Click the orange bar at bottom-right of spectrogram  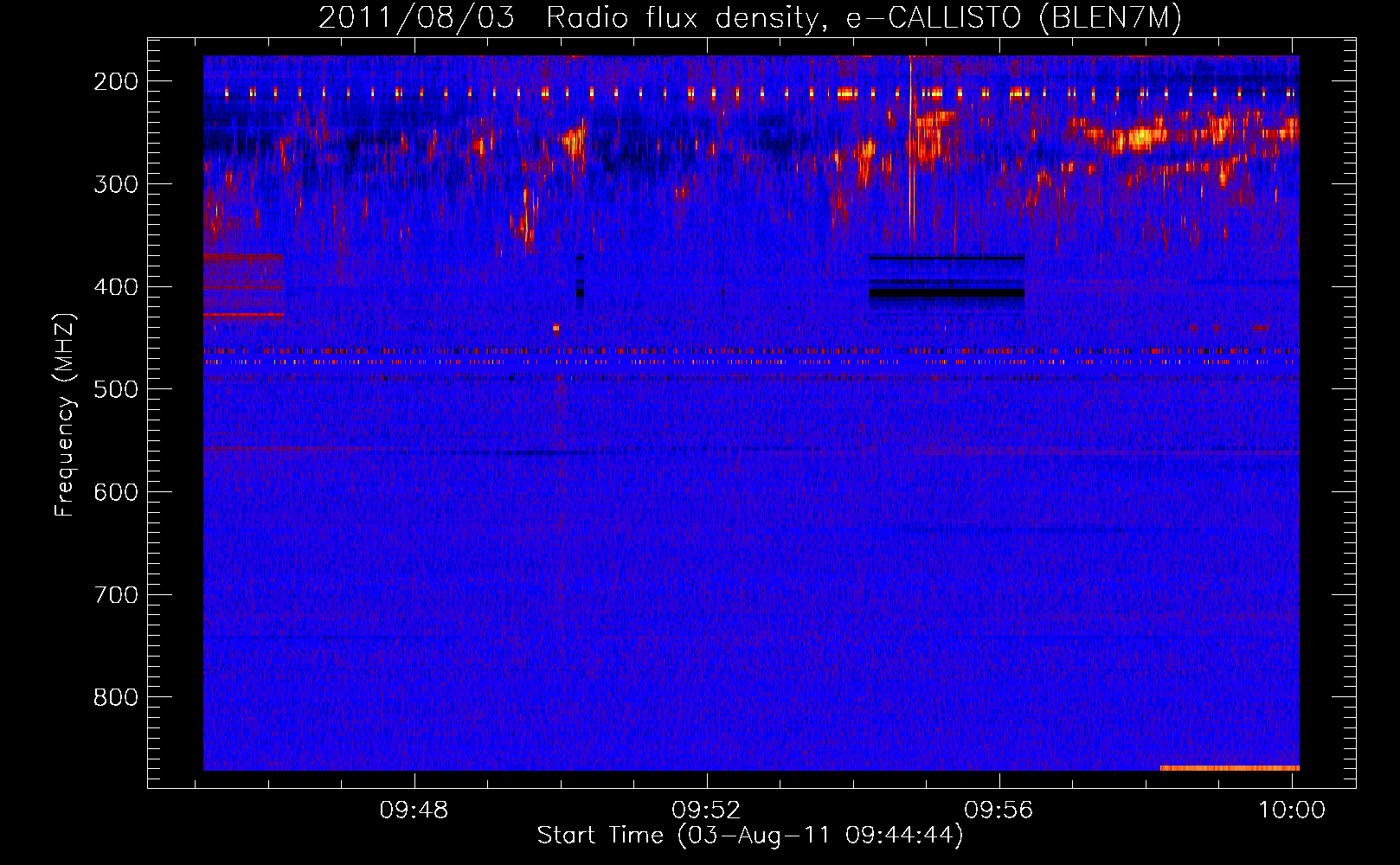pos(1230,768)
